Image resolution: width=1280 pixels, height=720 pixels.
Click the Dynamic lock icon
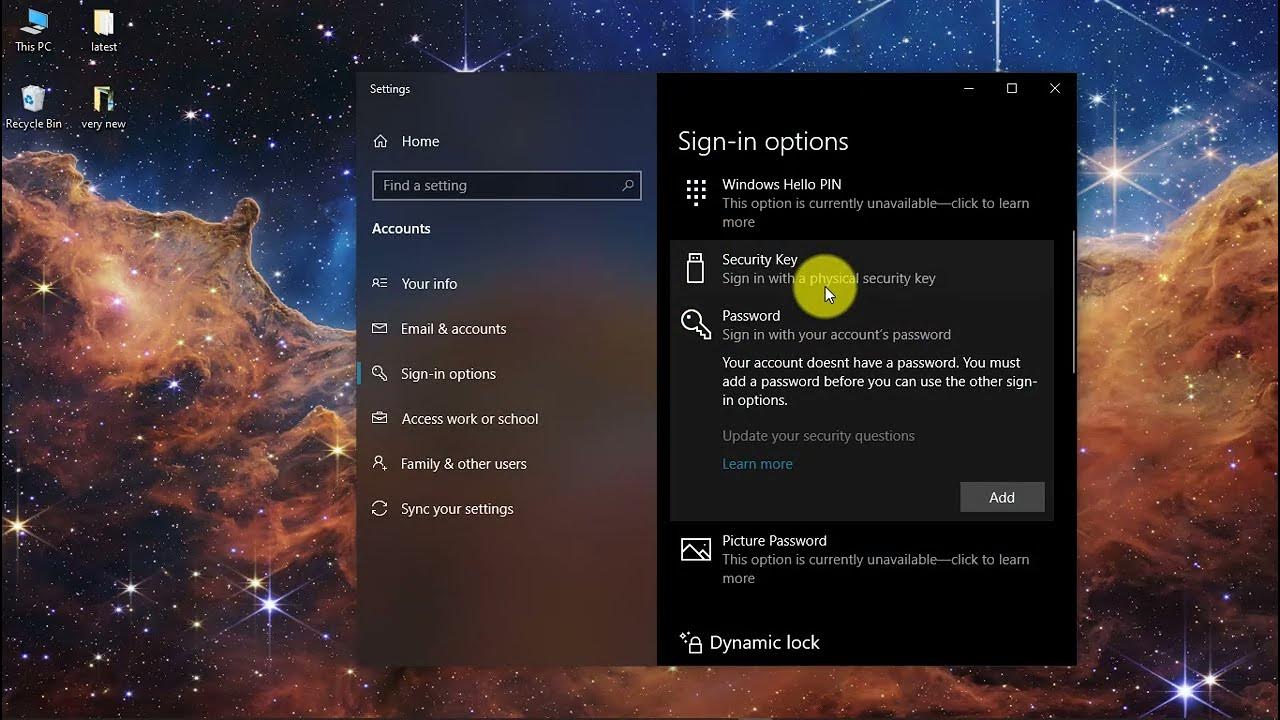point(691,642)
